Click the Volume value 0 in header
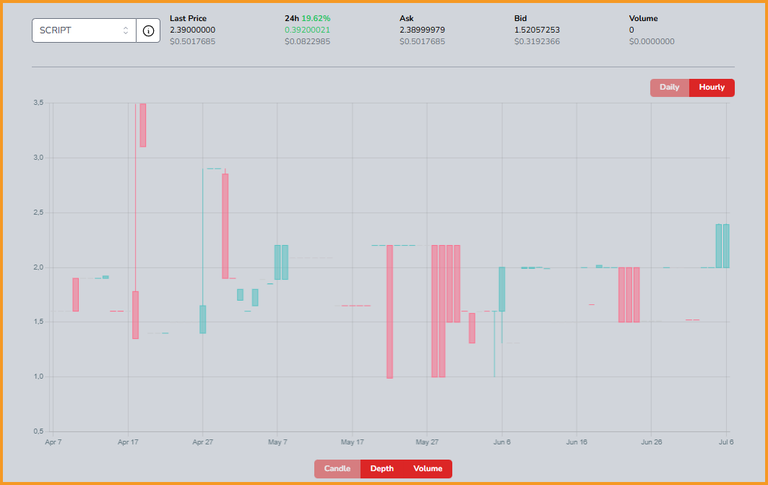768x485 pixels. click(631, 30)
